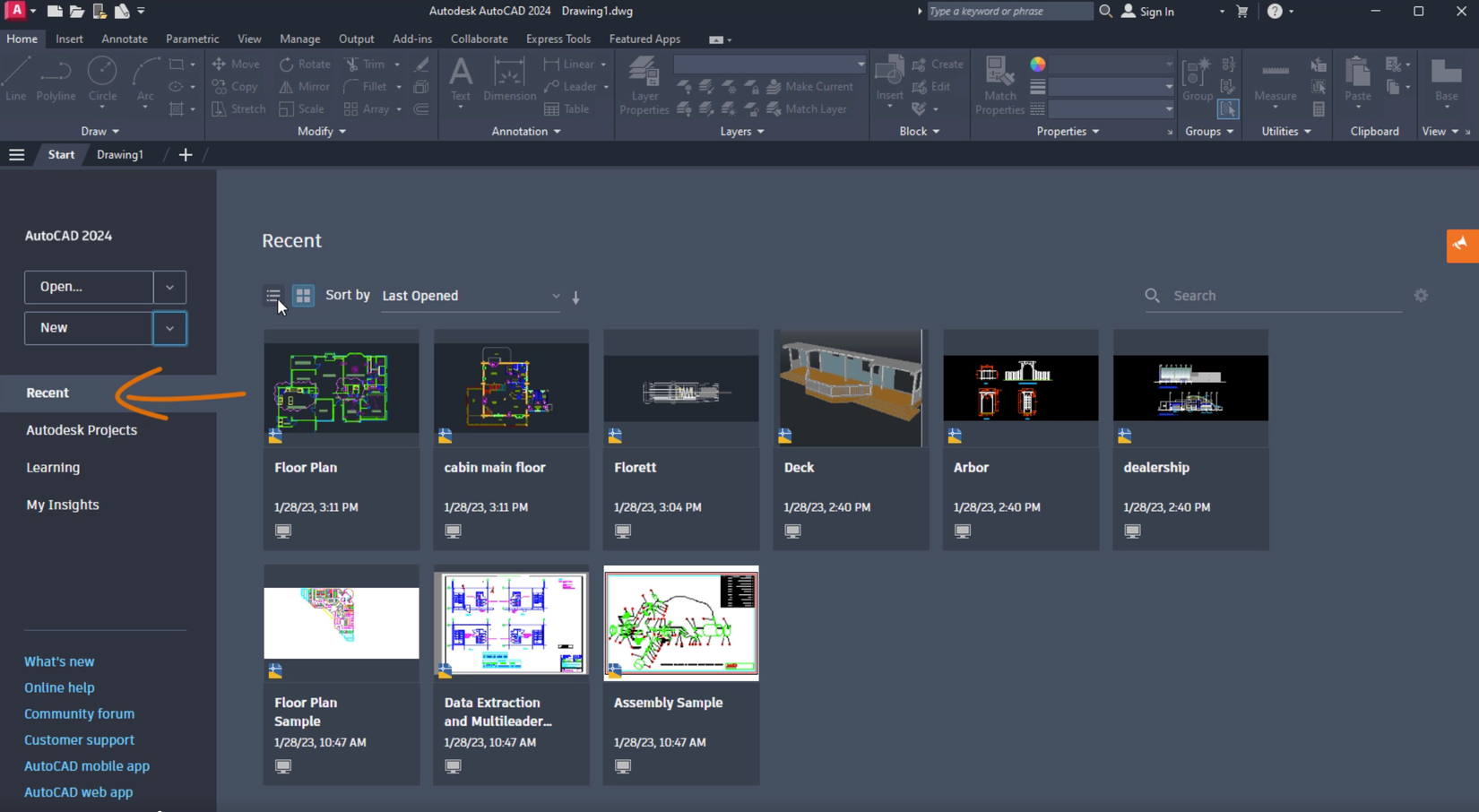The height and width of the screenshot is (812, 1479).
Task: Open the Annotate ribbon tab
Action: click(x=125, y=39)
